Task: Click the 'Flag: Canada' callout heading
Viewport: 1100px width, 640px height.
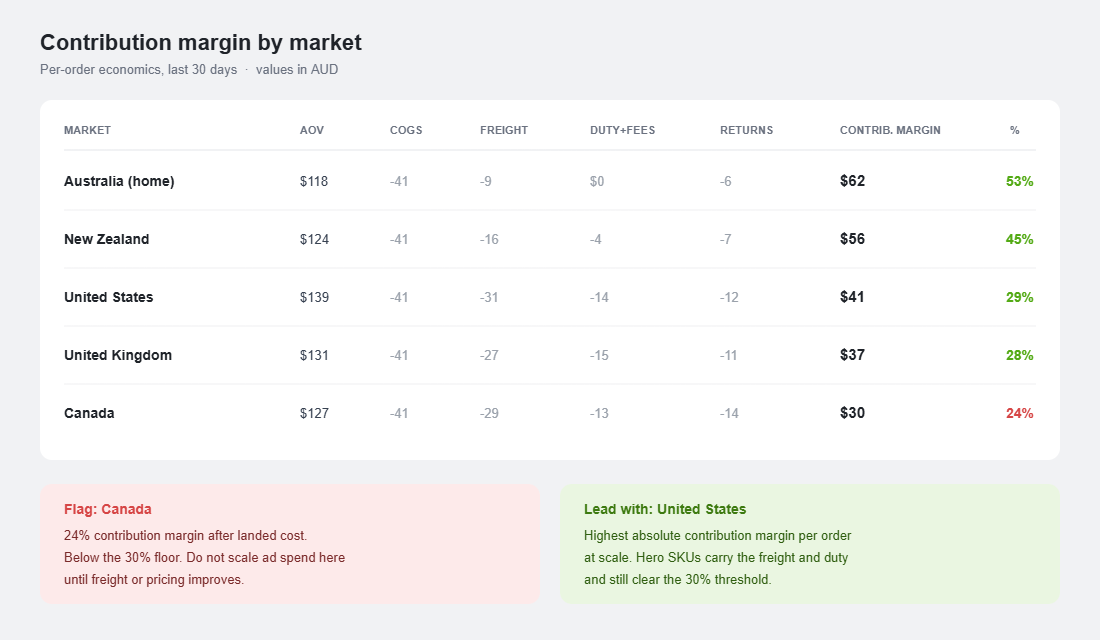Action: (108, 509)
